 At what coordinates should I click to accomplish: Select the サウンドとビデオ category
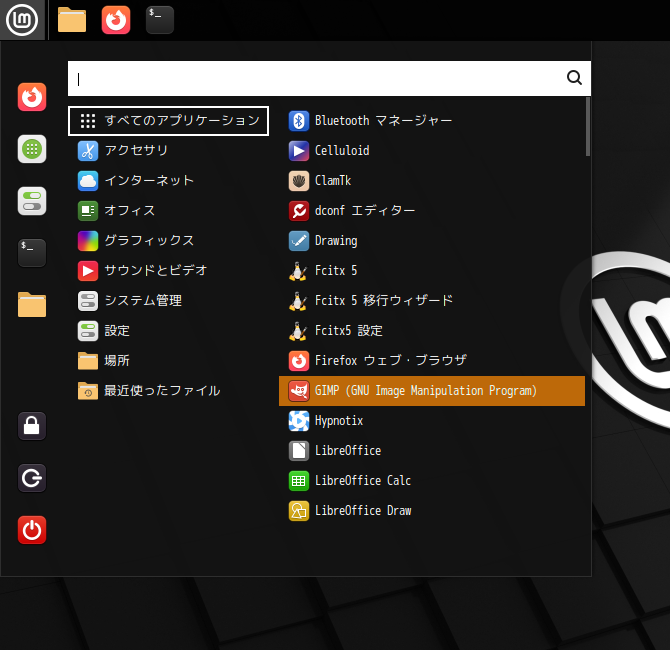(168, 271)
